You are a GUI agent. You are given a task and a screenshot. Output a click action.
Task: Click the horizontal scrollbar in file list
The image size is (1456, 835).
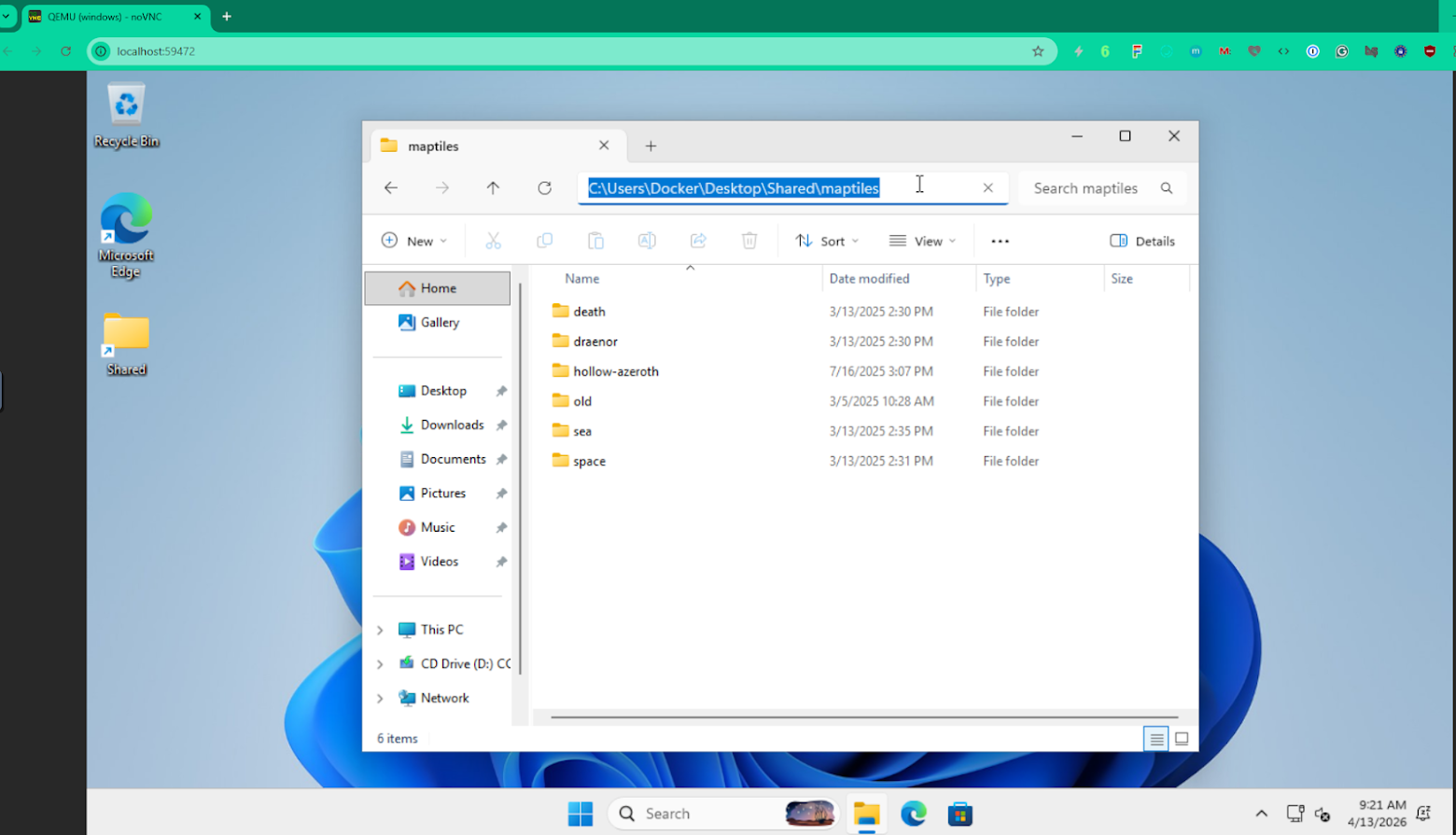coord(863,717)
